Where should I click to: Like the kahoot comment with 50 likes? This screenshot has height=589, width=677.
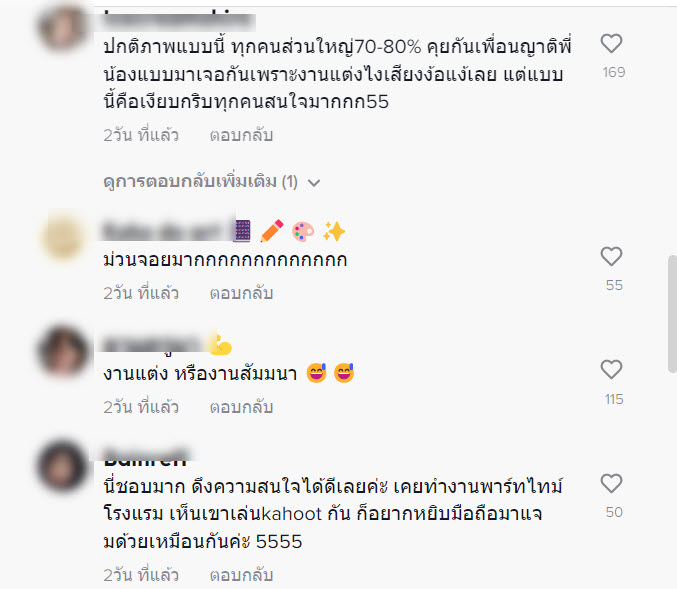point(611,483)
